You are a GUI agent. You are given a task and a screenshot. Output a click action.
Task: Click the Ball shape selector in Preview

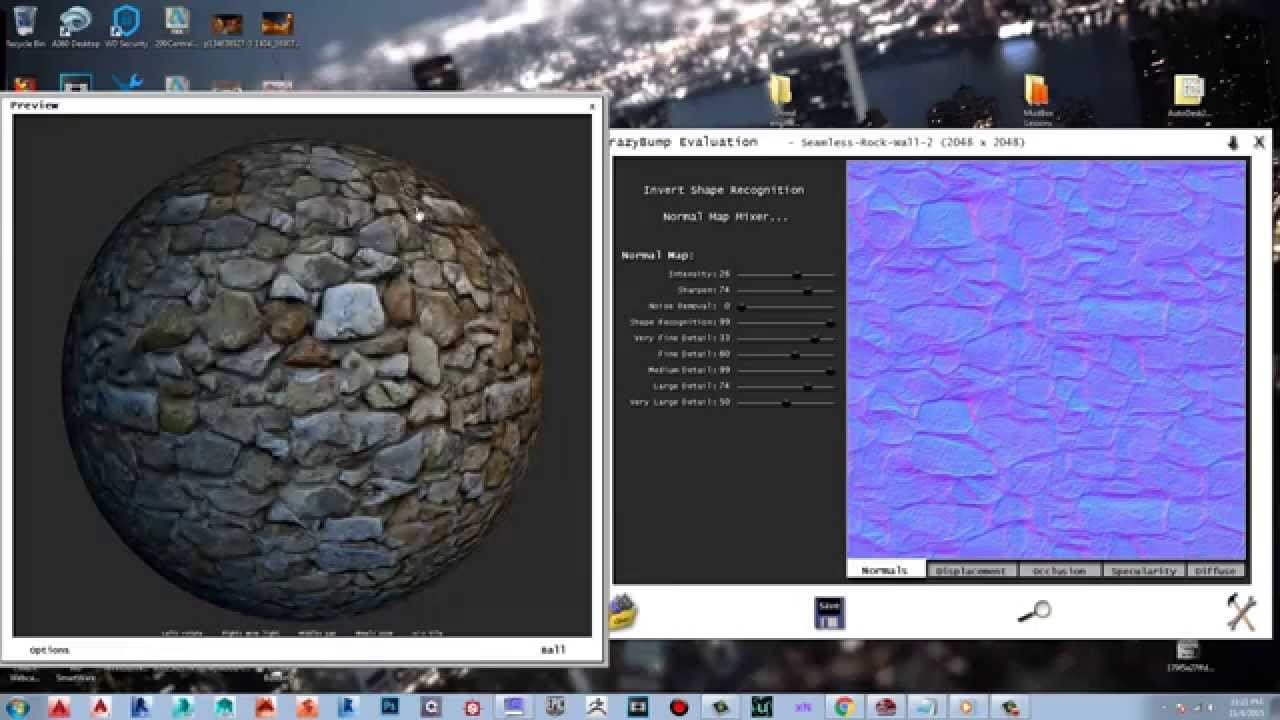click(553, 650)
